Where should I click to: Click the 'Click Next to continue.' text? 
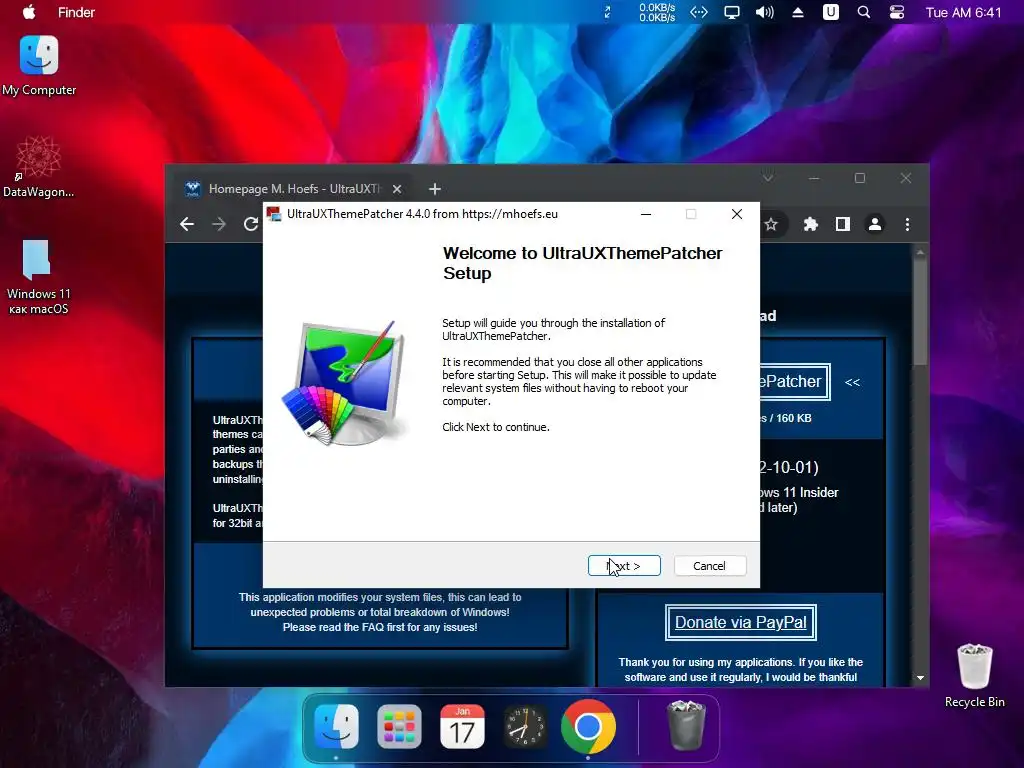coord(496,427)
